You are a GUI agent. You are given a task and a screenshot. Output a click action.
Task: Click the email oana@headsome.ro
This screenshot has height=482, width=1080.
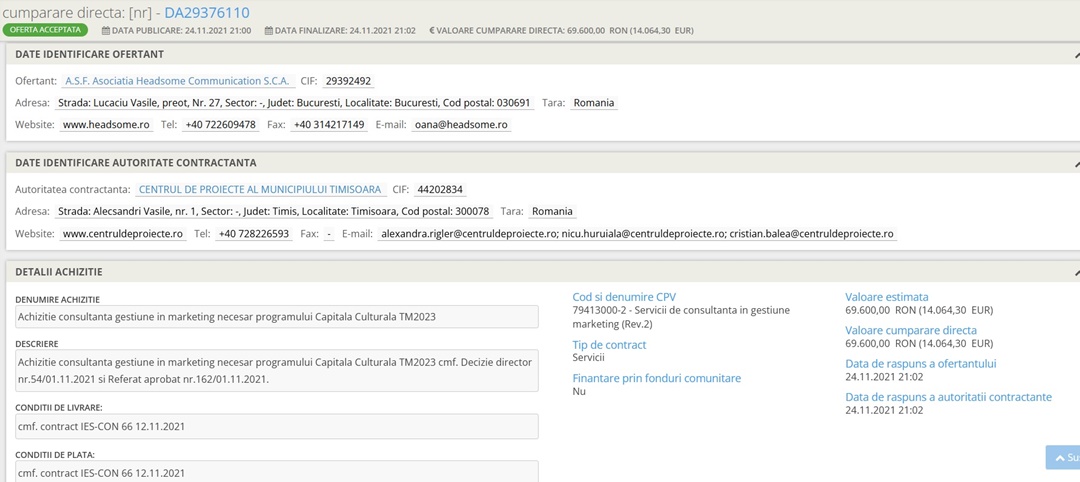click(461, 125)
